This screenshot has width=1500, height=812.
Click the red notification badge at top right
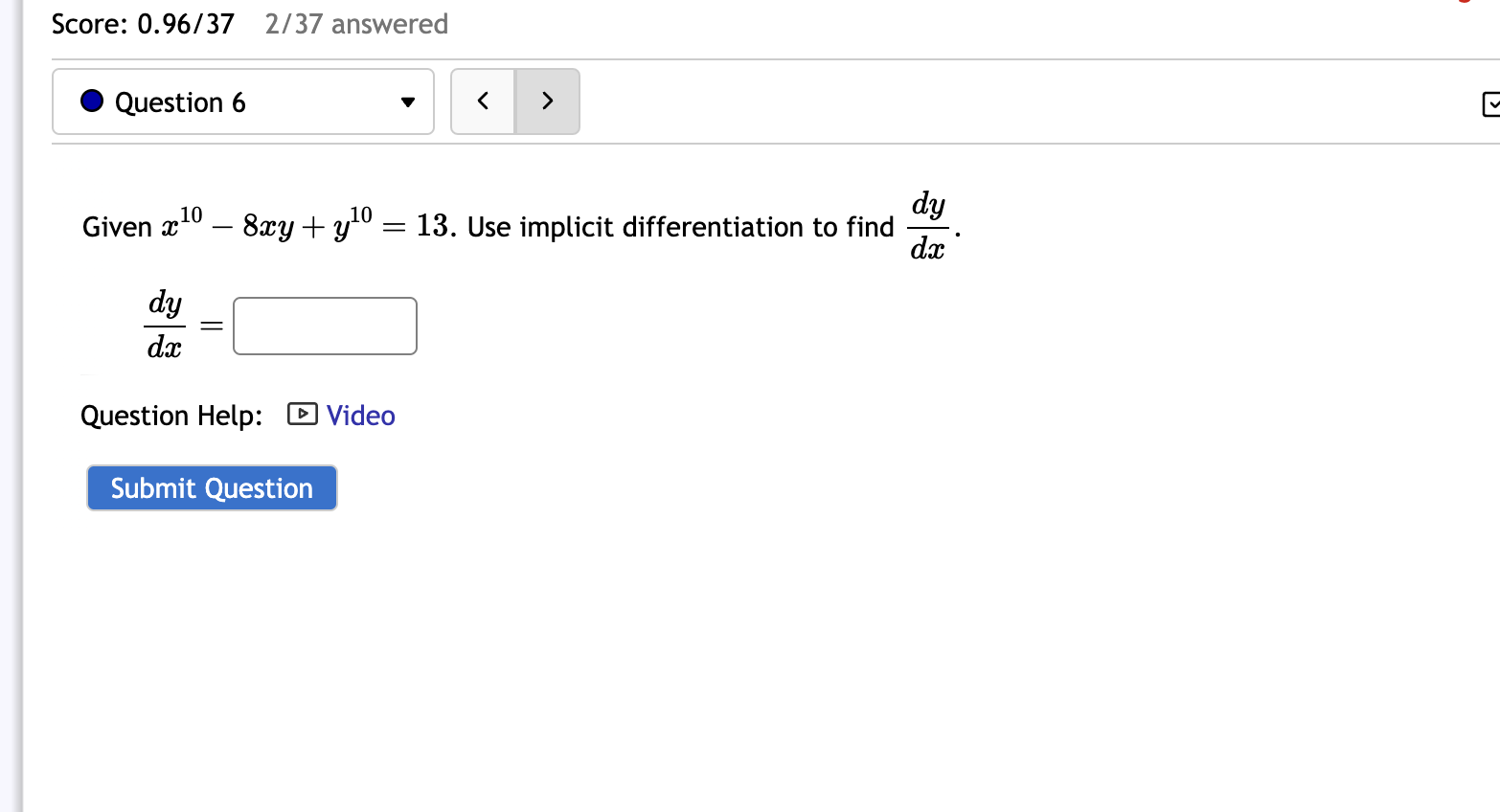[1466, 4]
